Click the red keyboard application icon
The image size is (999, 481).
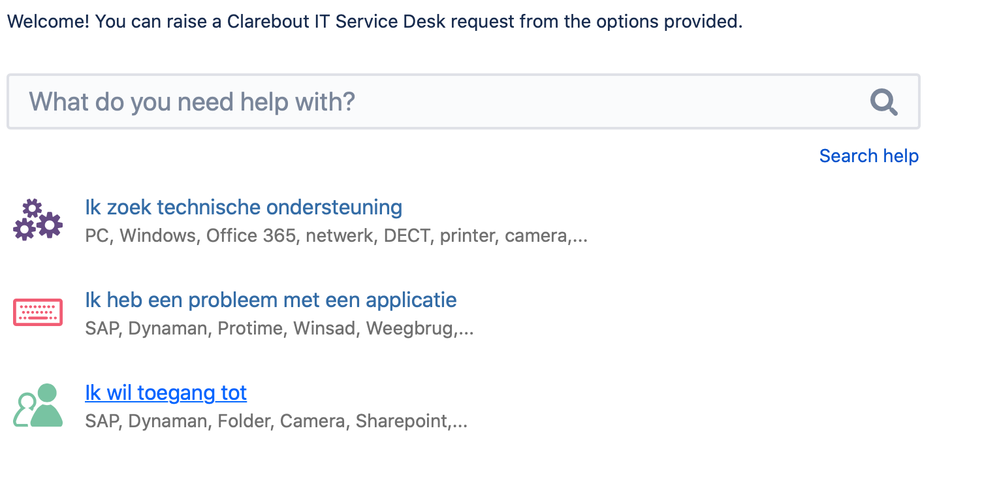38,312
